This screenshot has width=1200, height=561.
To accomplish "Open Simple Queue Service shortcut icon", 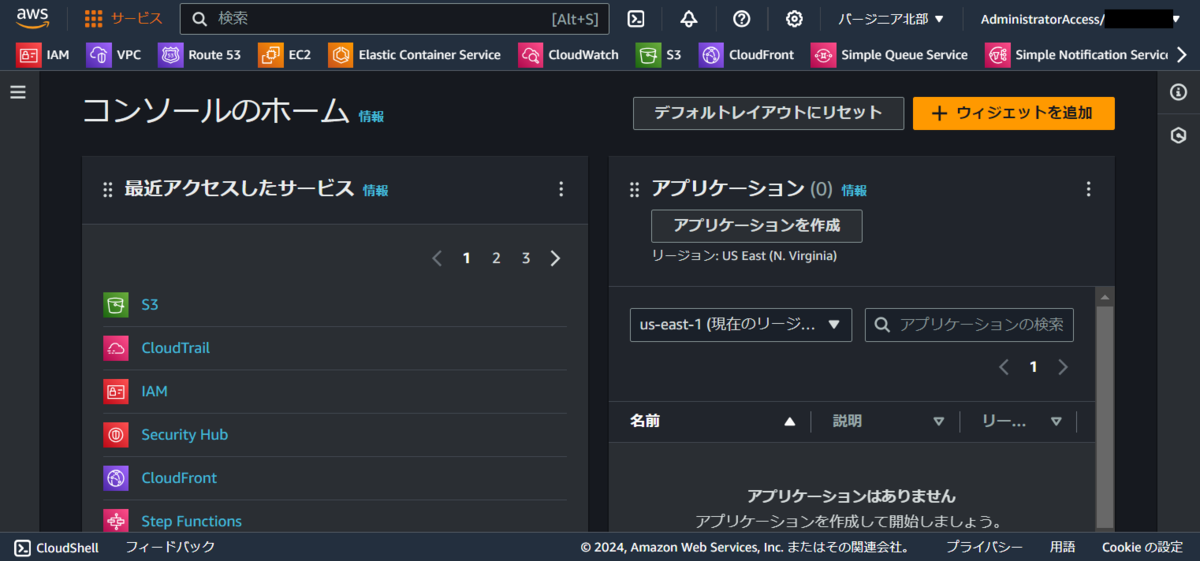I will 823,55.
